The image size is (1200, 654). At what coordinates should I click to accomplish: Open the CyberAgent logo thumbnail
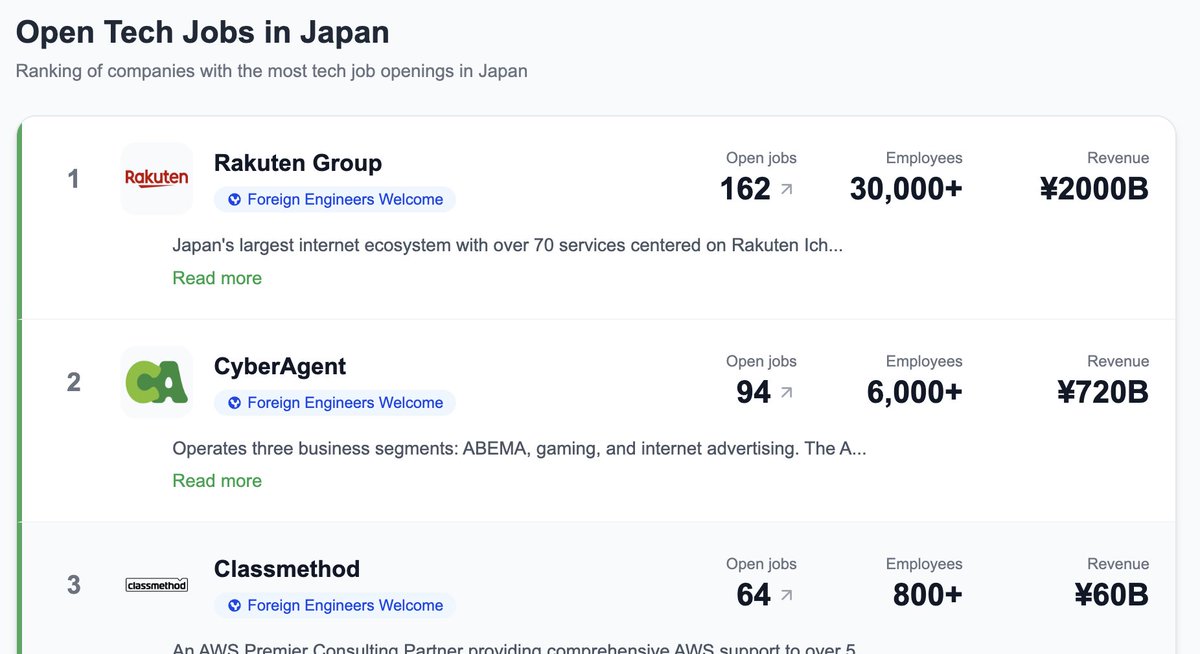[157, 381]
